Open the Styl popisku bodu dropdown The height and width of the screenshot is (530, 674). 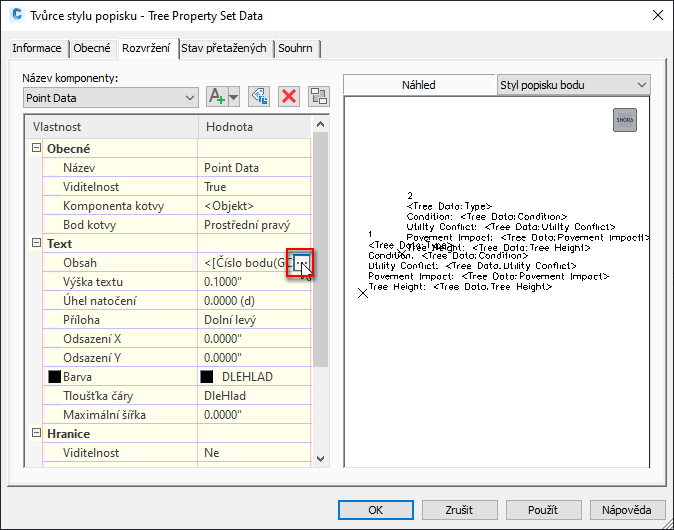573,85
